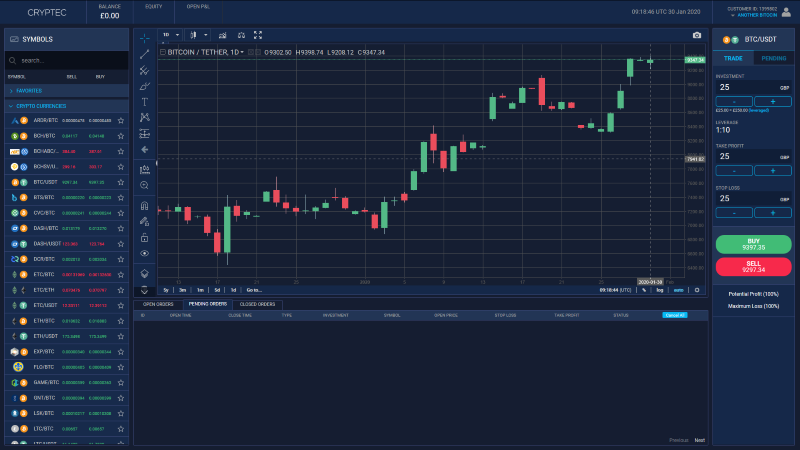Go to the Next orders page
The height and width of the screenshot is (450, 800).
[699, 440]
